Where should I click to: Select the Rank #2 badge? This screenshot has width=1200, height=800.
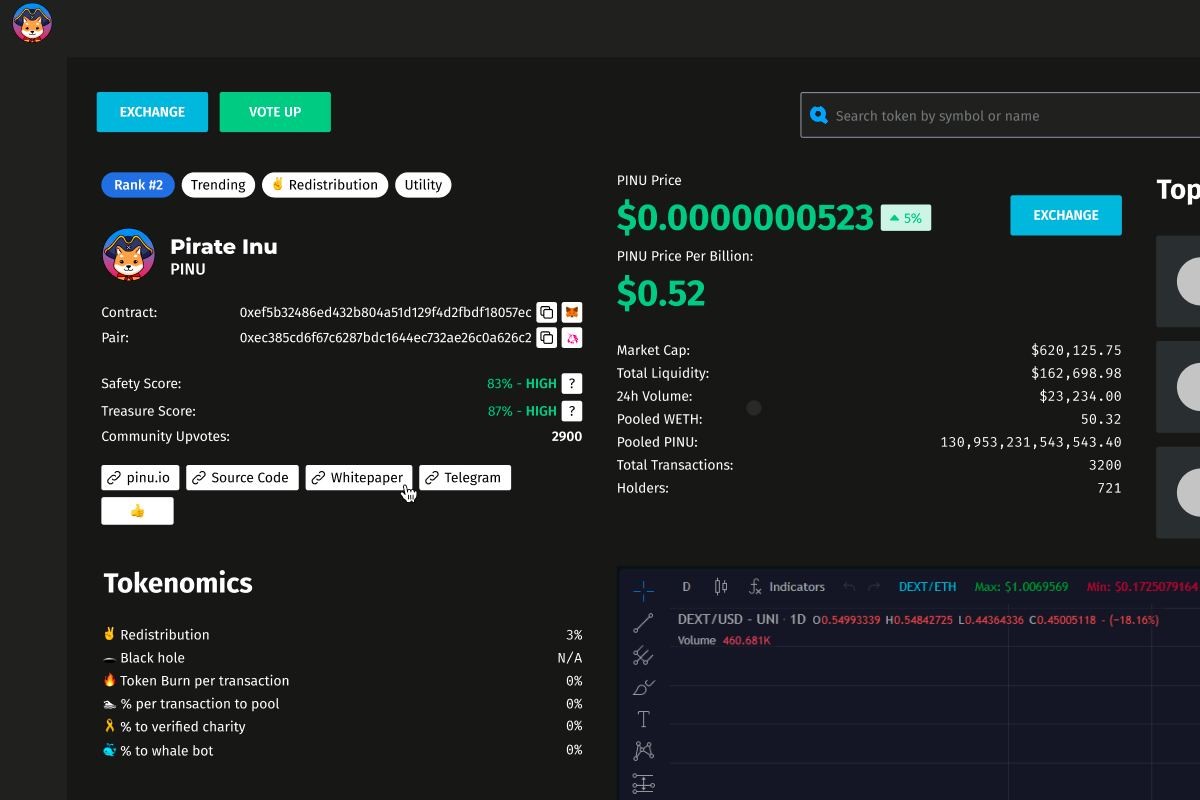pos(138,185)
